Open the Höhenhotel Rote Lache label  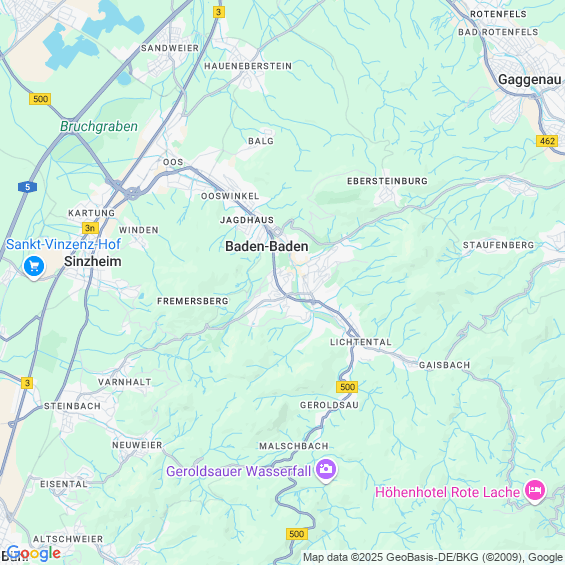point(448,492)
